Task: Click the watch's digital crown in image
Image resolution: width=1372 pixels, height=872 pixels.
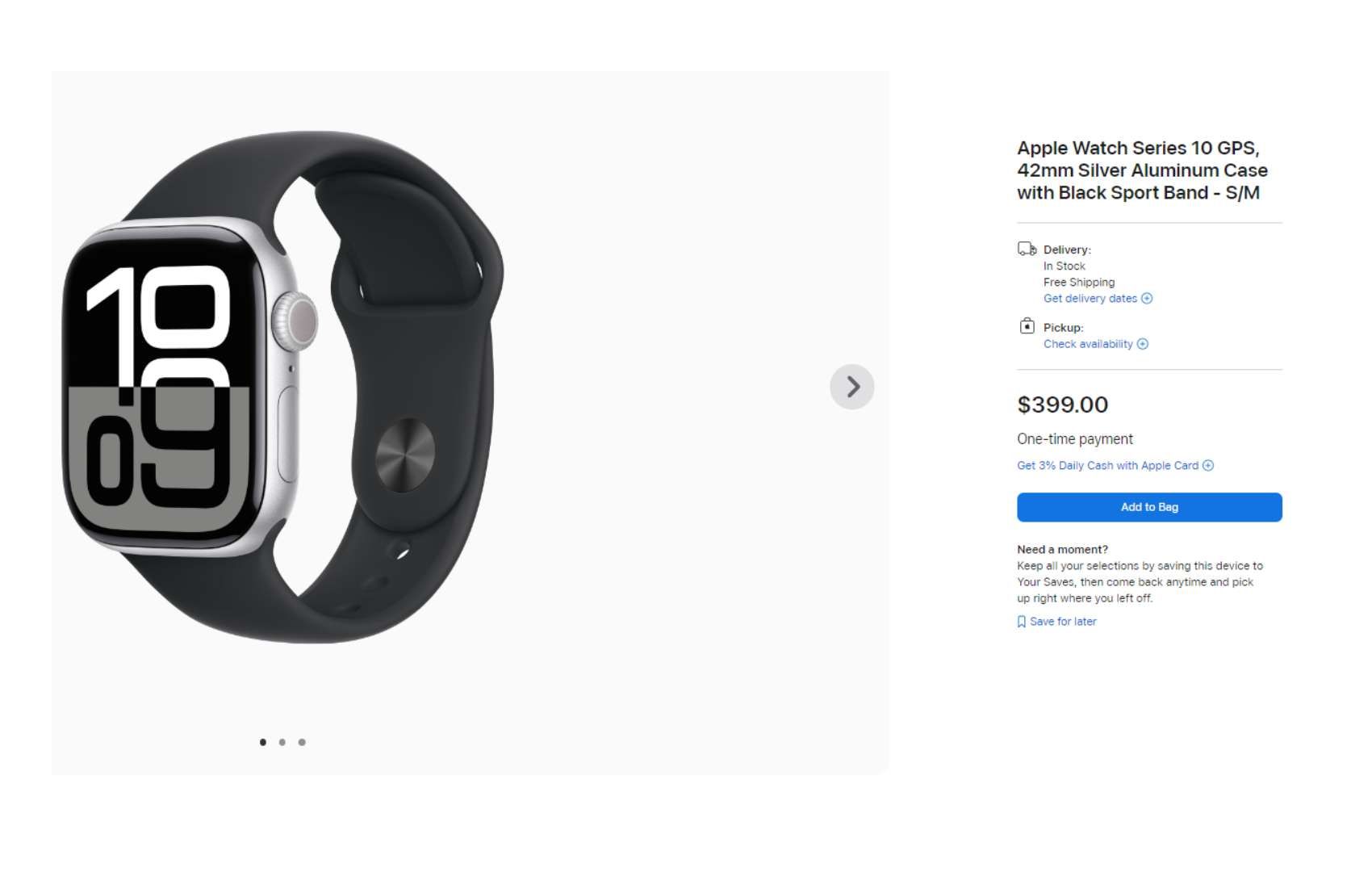Action: pyautogui.click(x=296, y=321)
